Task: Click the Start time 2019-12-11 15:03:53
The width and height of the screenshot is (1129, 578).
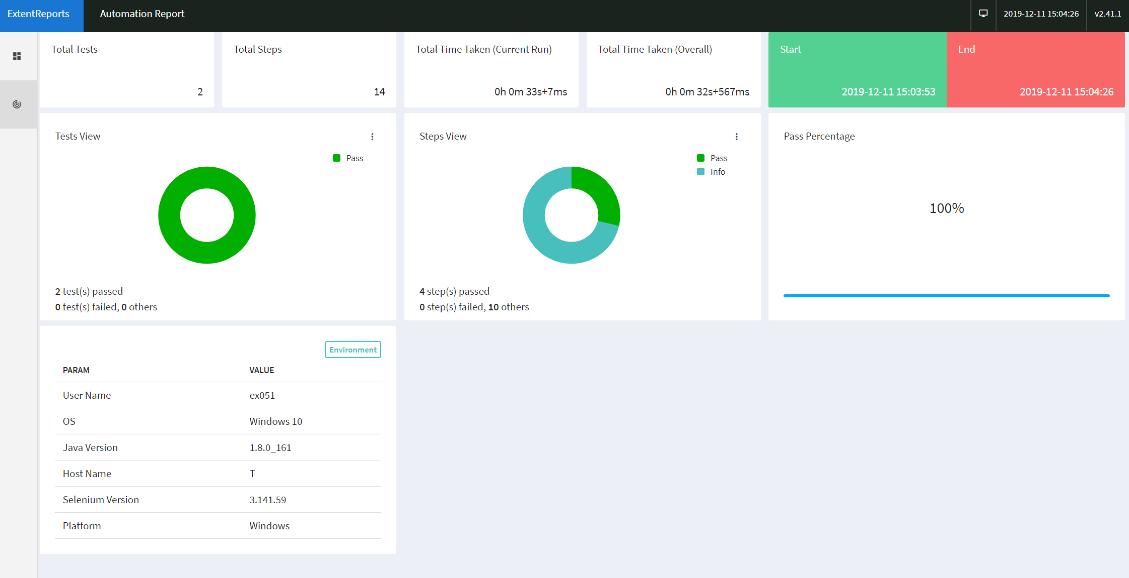Action: 889,91
